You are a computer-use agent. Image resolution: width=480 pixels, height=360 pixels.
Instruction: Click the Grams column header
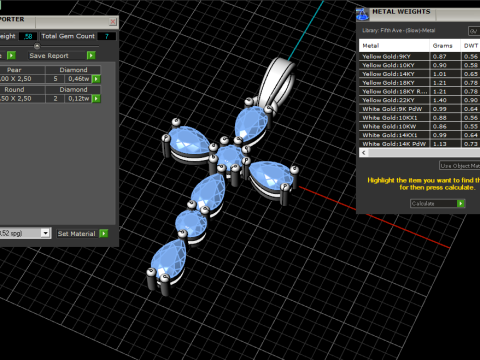click(x=442, y=46)
